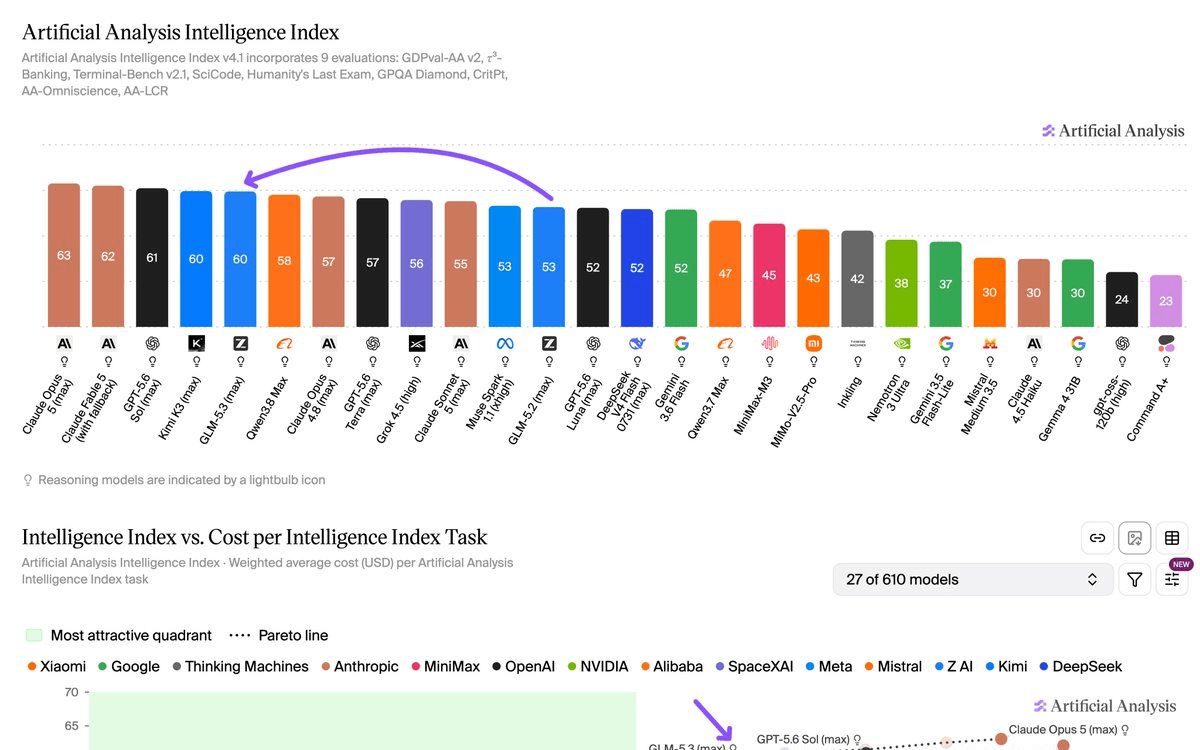The height and width of the screenshot is (750, 1200).
Task: Open the 27 of 610 models dropdown
Action: point(972,579)
